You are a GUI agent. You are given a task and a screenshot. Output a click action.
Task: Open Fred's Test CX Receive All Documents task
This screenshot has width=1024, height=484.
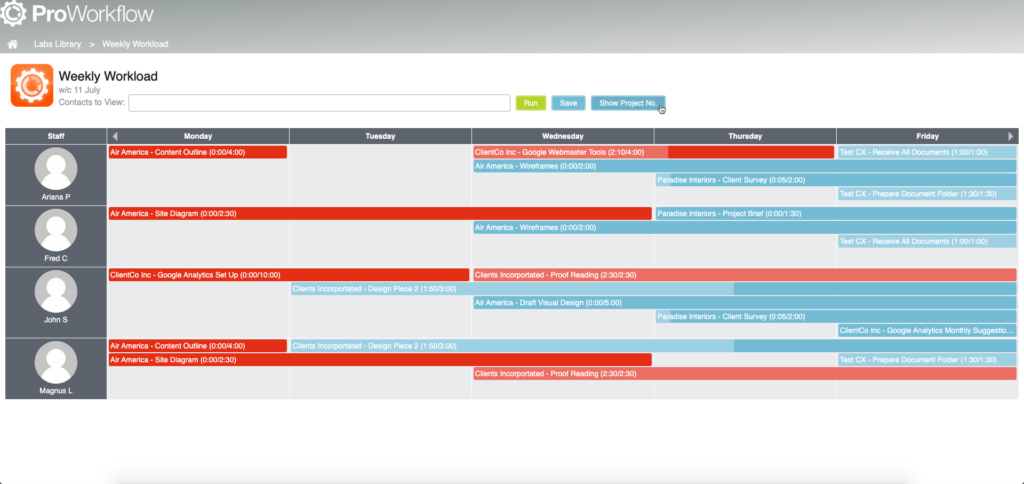927,241
